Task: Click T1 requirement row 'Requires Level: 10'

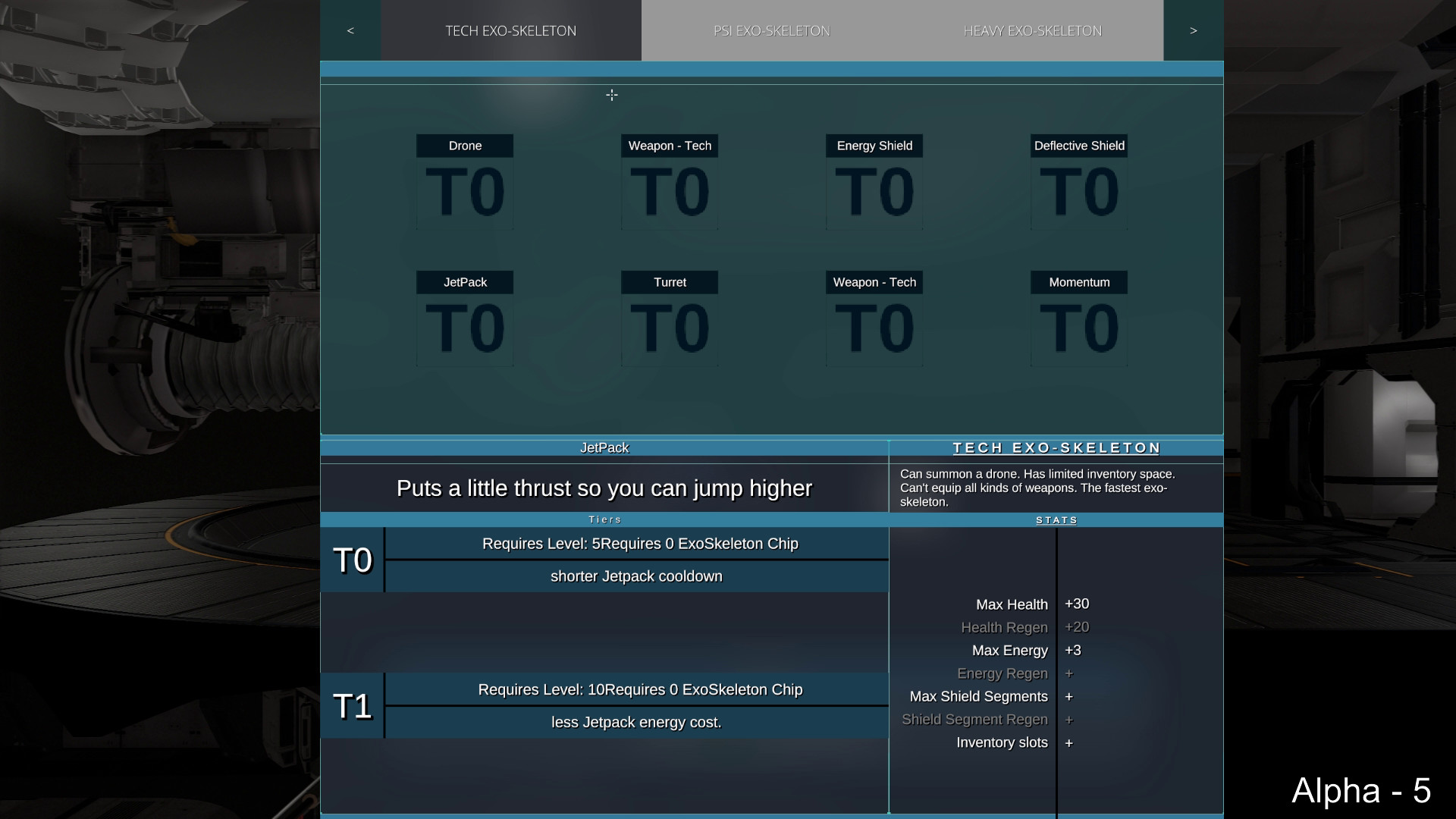Action: pyautogui.click(x=639, y=689)
